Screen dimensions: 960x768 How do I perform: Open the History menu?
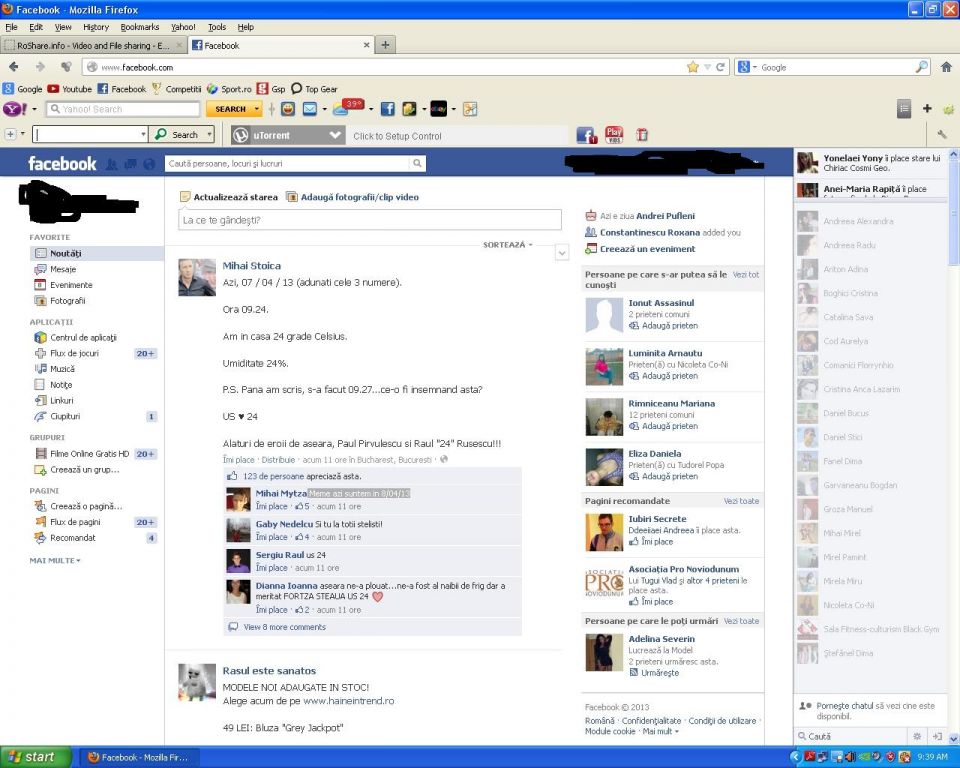(x=96, y=27)
